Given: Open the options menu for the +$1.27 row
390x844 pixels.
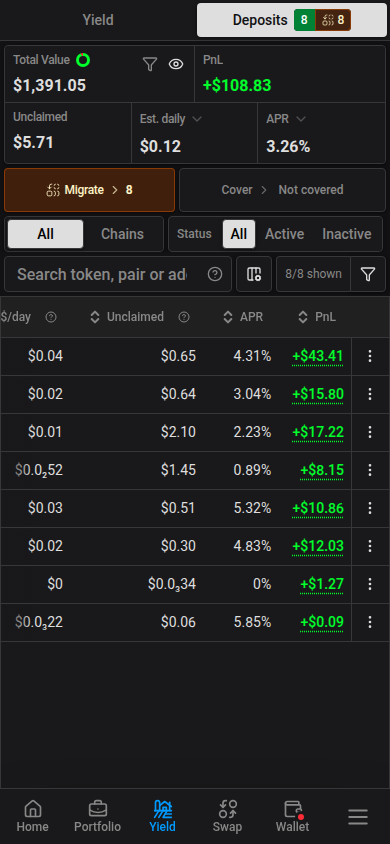Looking at the screenshot, I should [370, 584].
